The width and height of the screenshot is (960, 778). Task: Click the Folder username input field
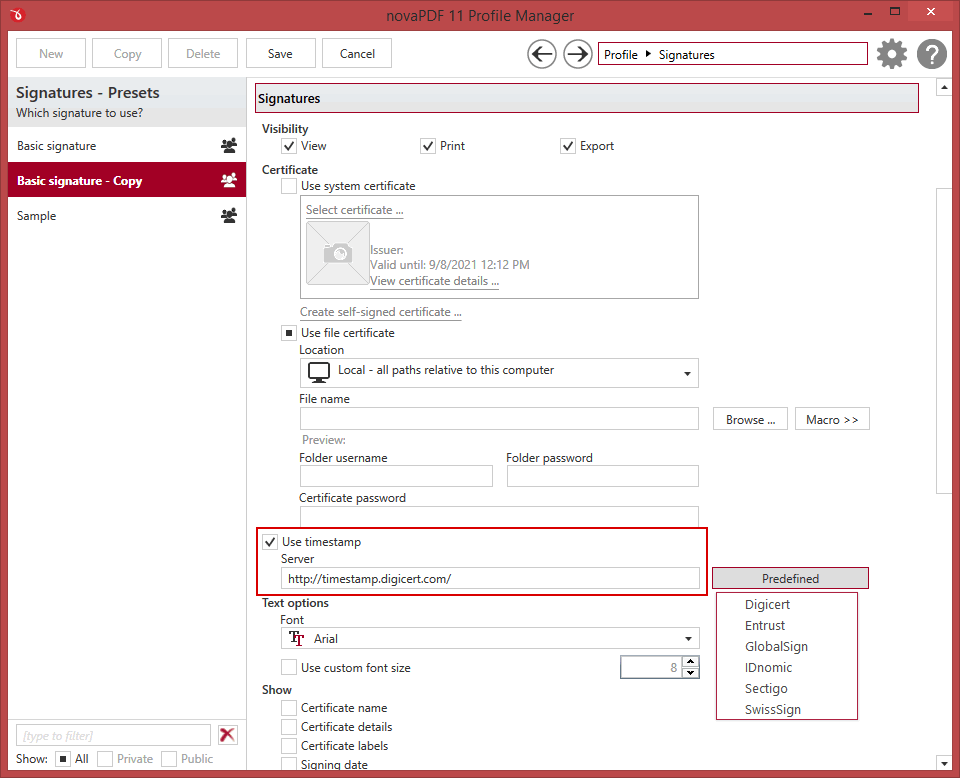[x=396, y=476]
